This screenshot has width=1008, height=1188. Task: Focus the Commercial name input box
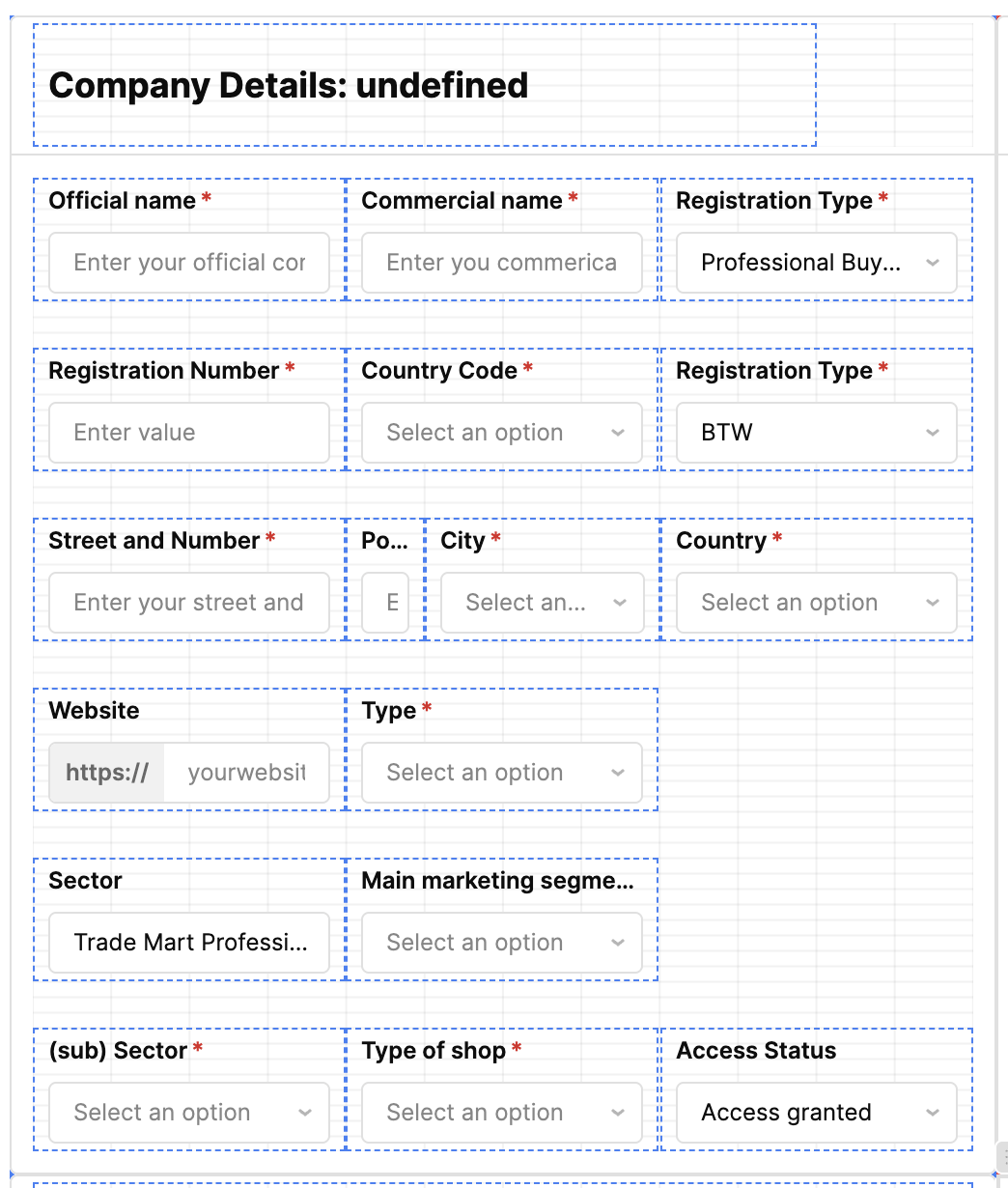click(501, 263)
